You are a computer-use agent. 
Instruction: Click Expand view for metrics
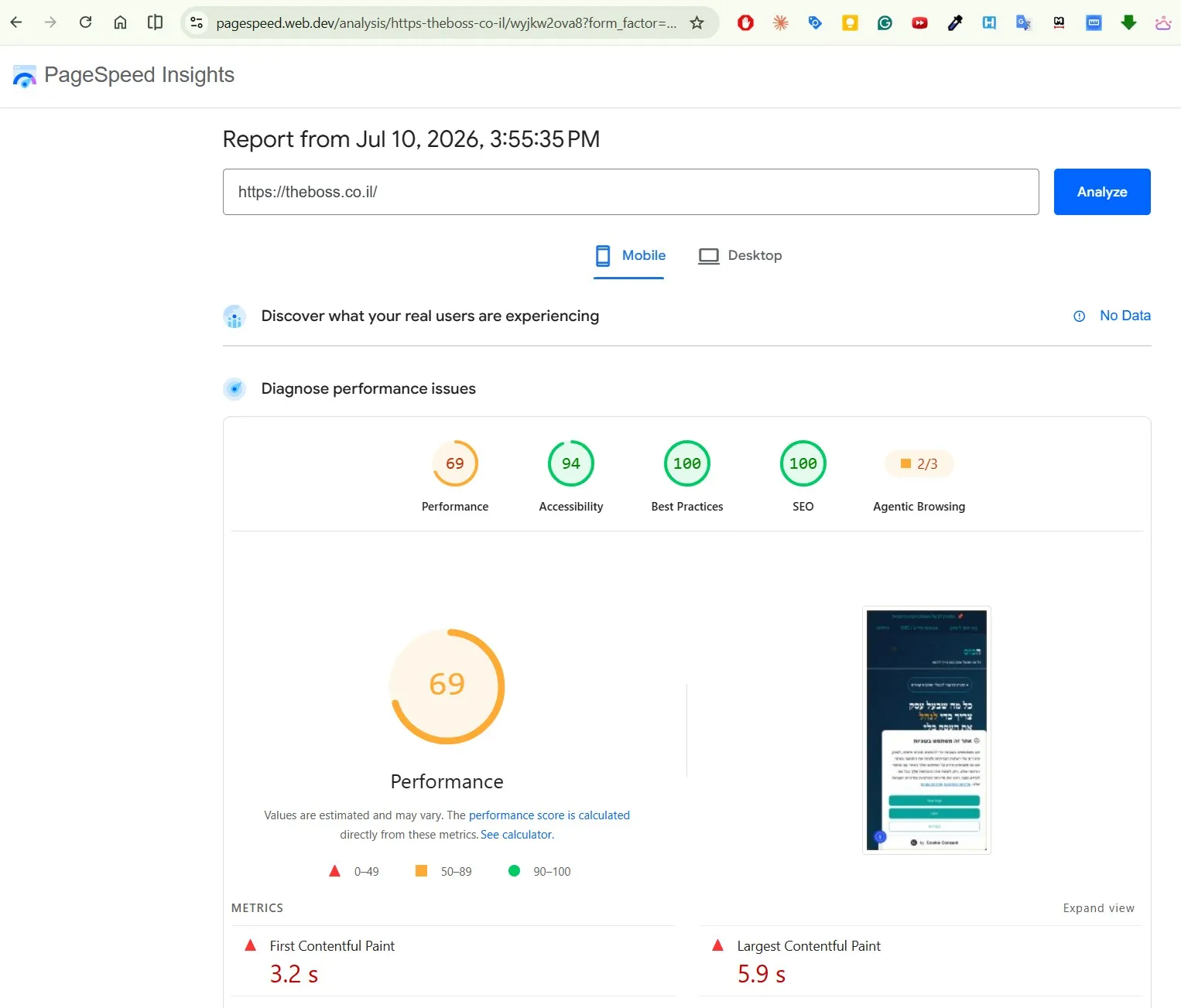click(1099, 908)
